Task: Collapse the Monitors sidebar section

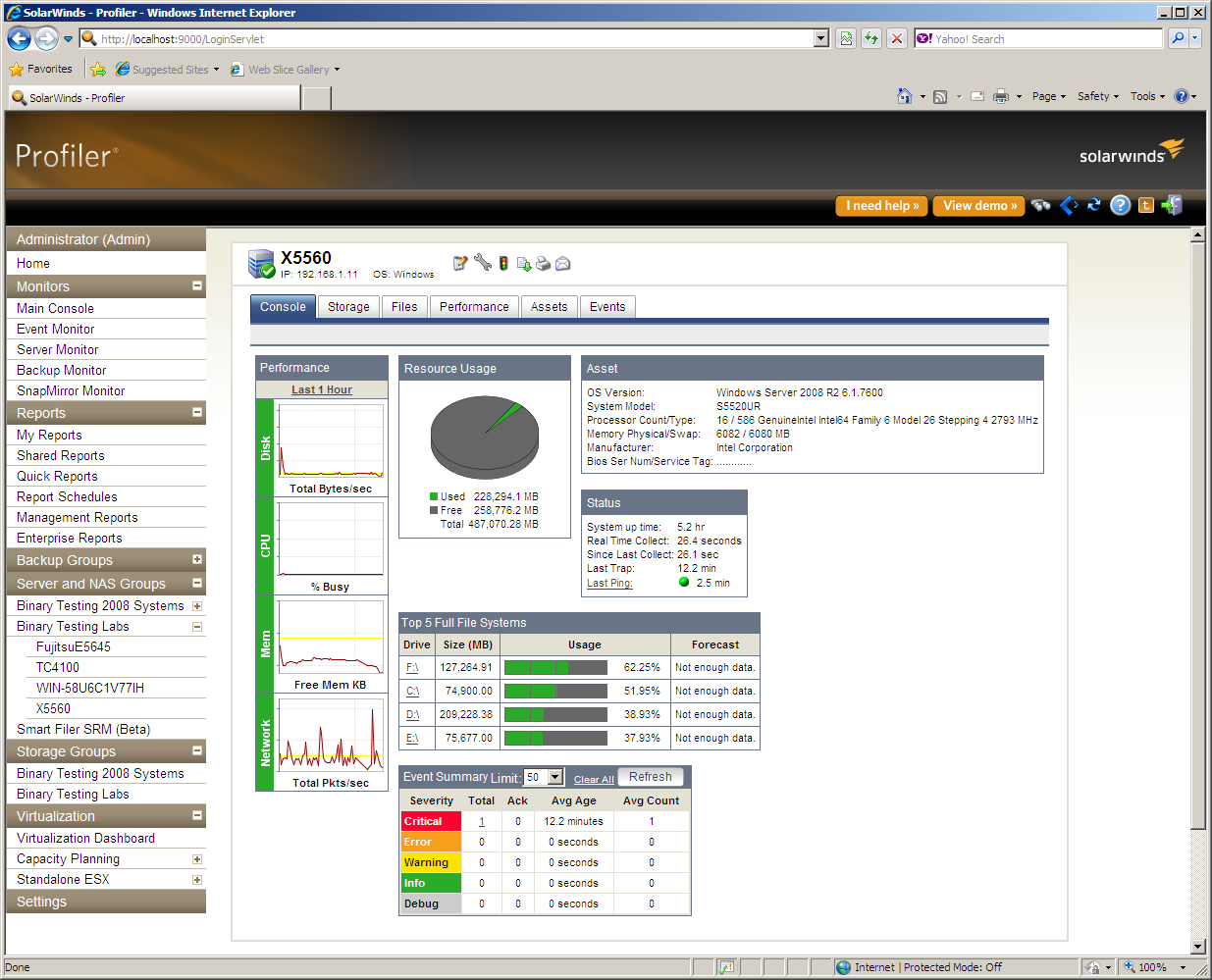Action: tap(197, 285)
